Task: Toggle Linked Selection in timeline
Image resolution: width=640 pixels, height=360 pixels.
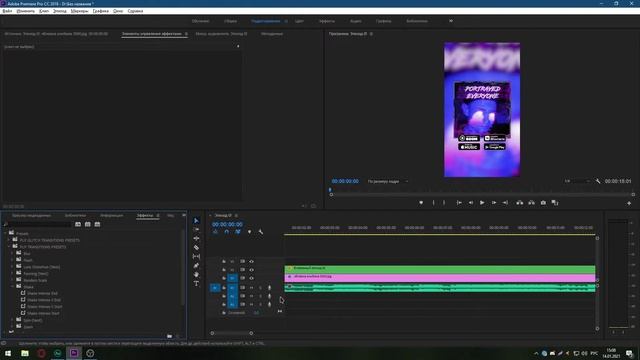Action: pyautogui.click(x=238, y=232)
